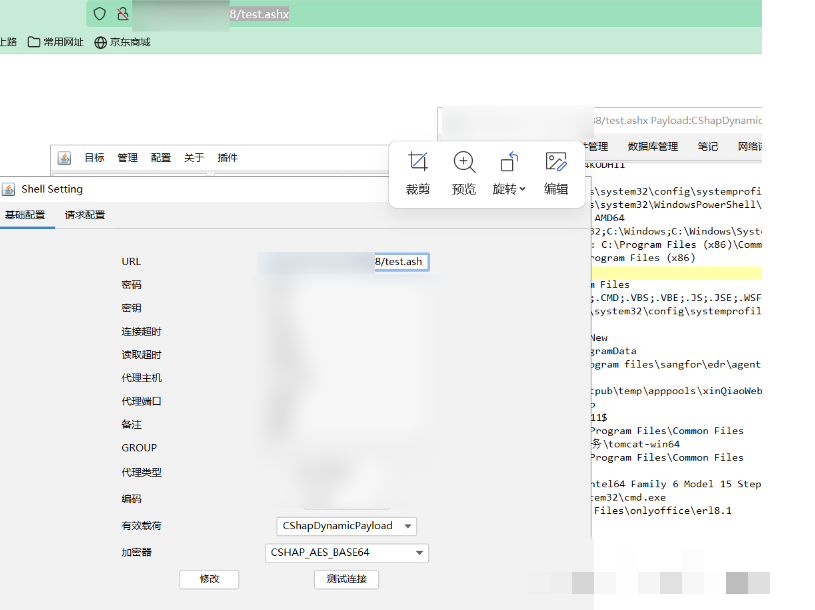815x610 pixels.
Task: Click the 加密器 label
Action: click(137, 552)
